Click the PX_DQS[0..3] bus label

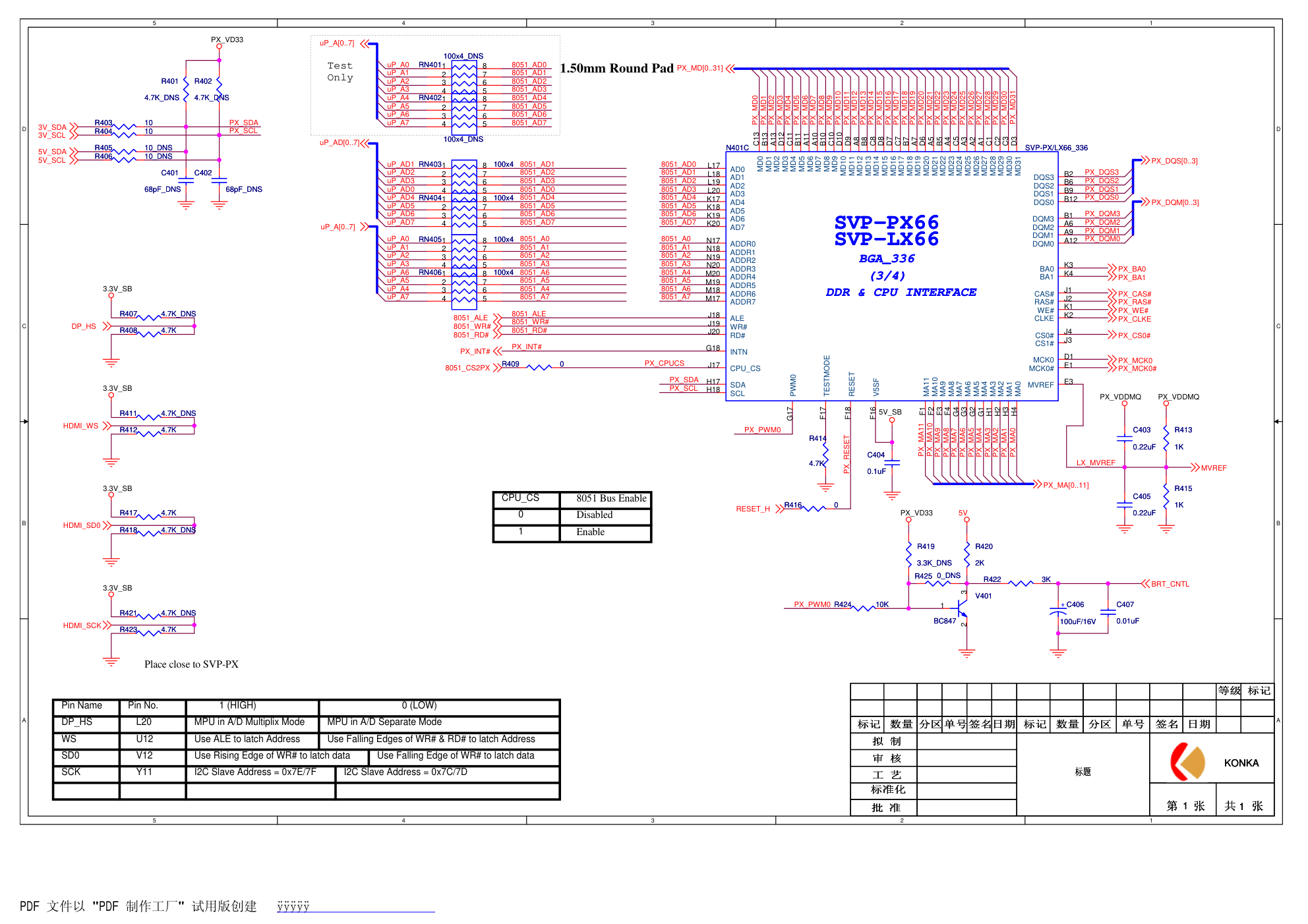pos(1175,161)
